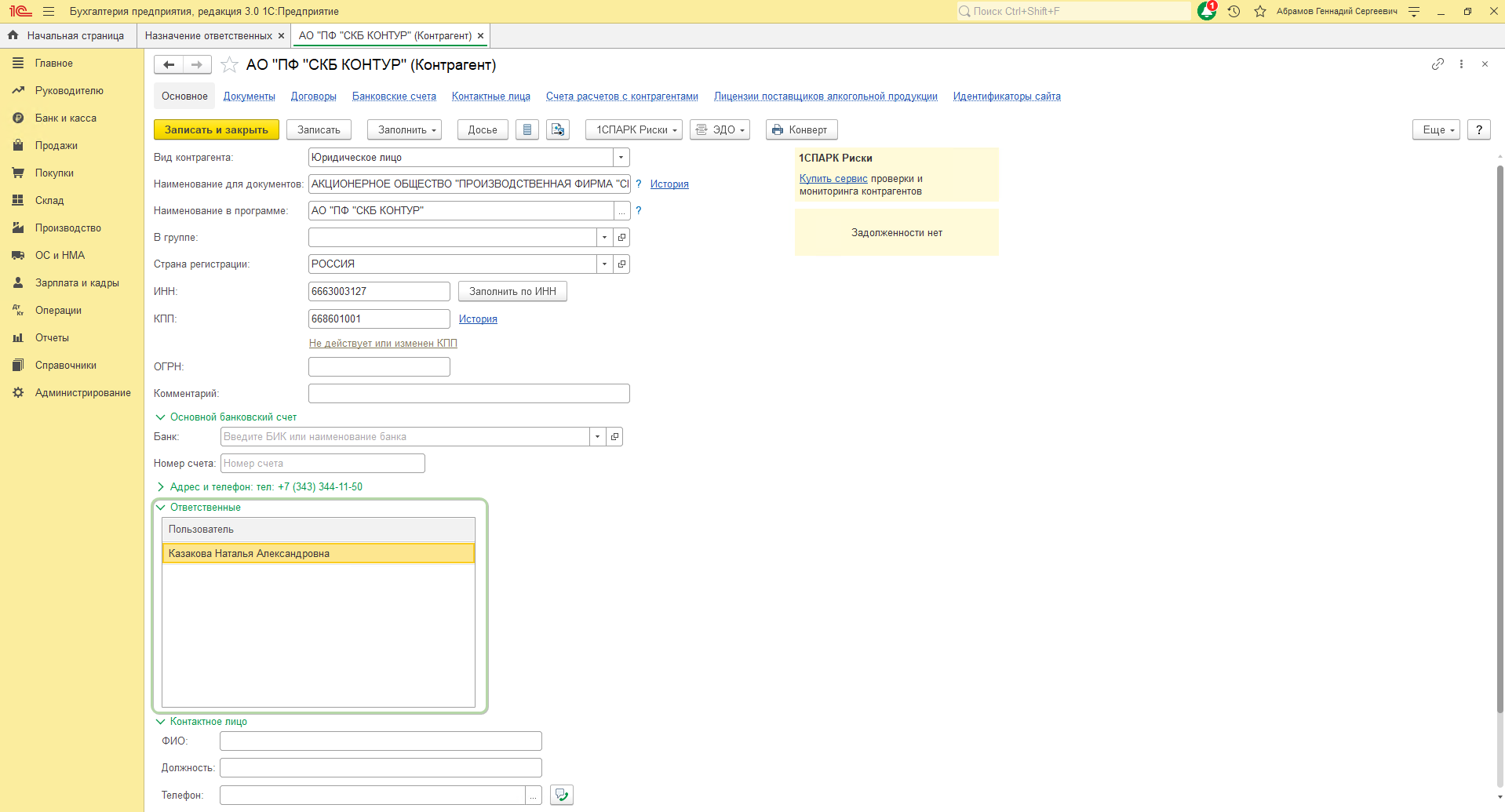Close the Назначение ответственных tab
The height and width of the screenshot is (812, 1505).
tap(281, 36)
